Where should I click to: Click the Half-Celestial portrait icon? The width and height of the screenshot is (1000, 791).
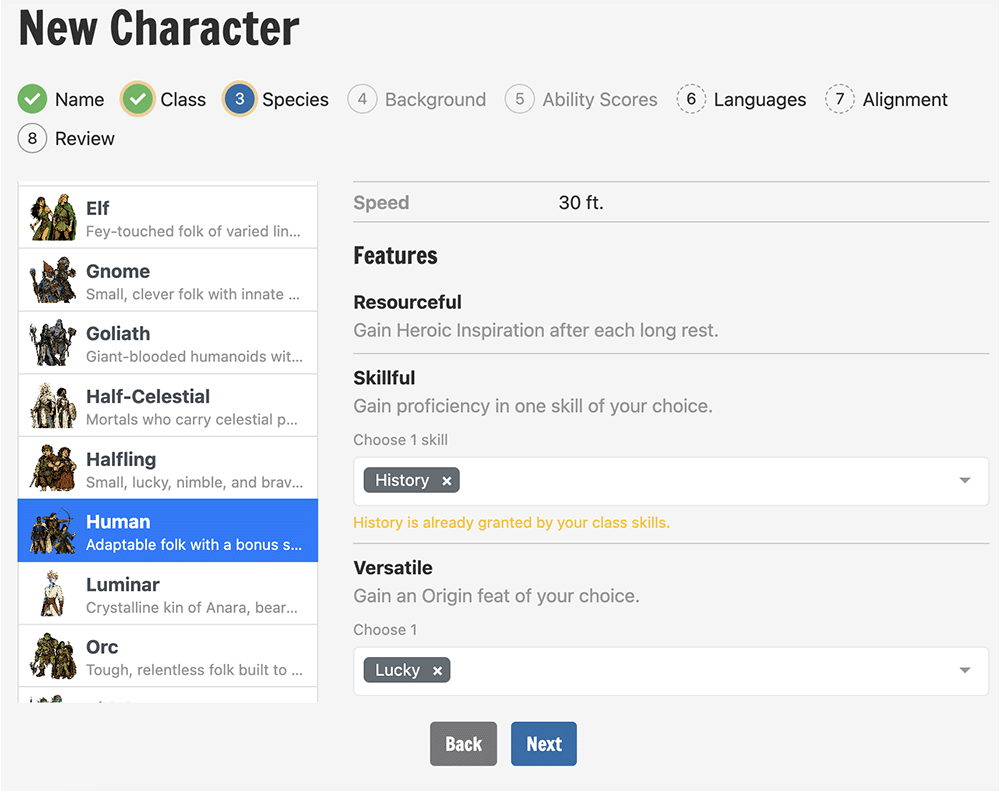[x=53, y=406]
